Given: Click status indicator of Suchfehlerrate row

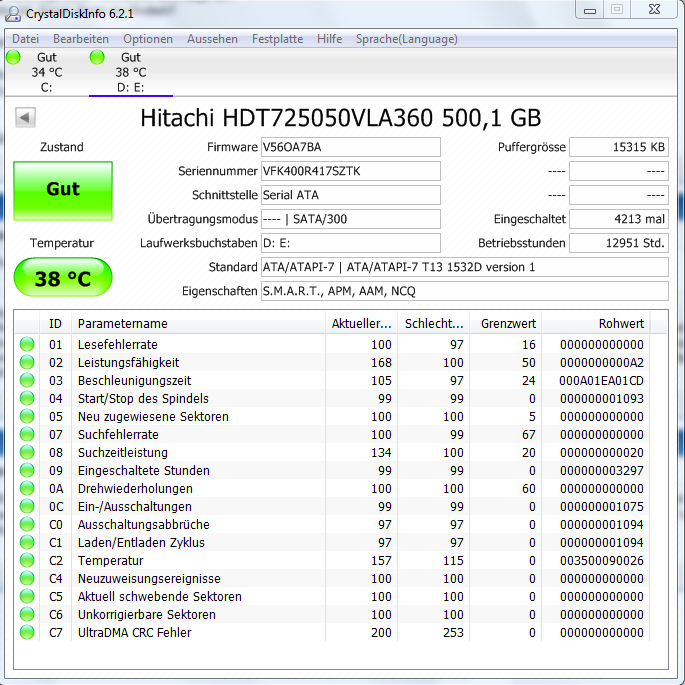Looking at the screenshot, I should pyautogui.click(x=27, y=434).
